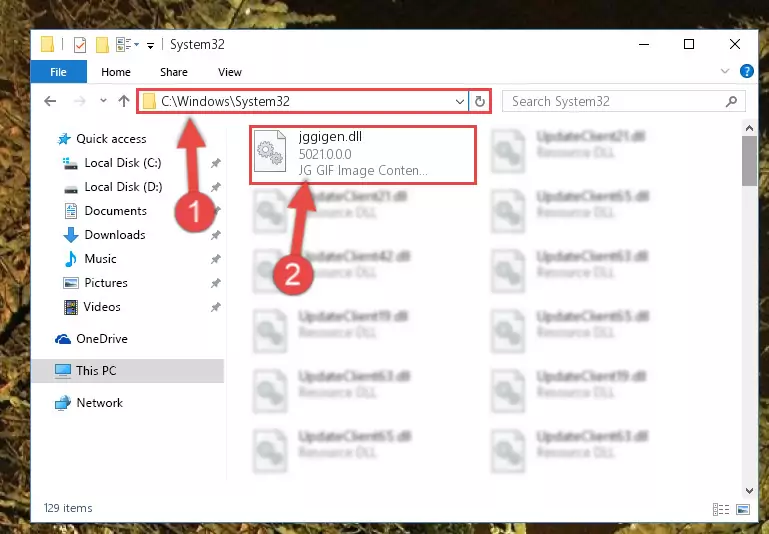Open Videos in the navigation pane
Screen dimensions: 769x534
pyautogui.click(x=102, y=307)
